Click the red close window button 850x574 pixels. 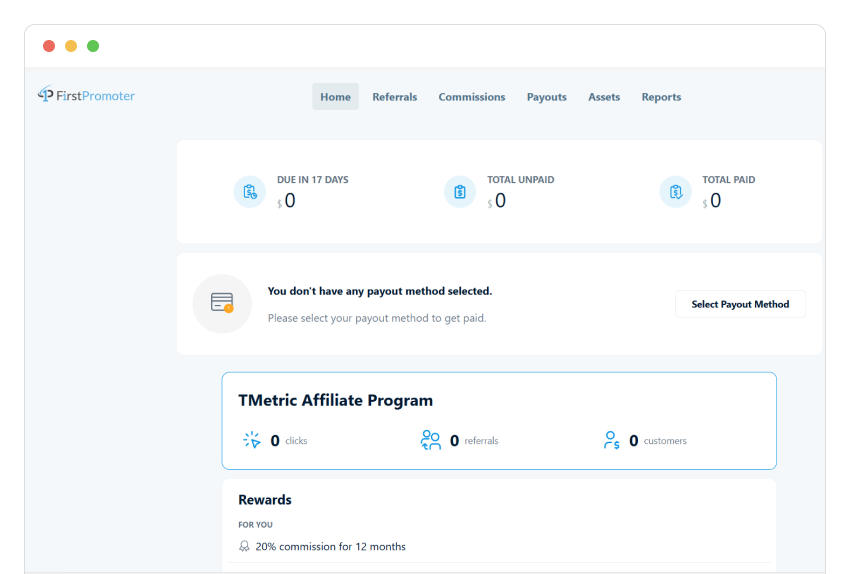[x=49, y=46]
